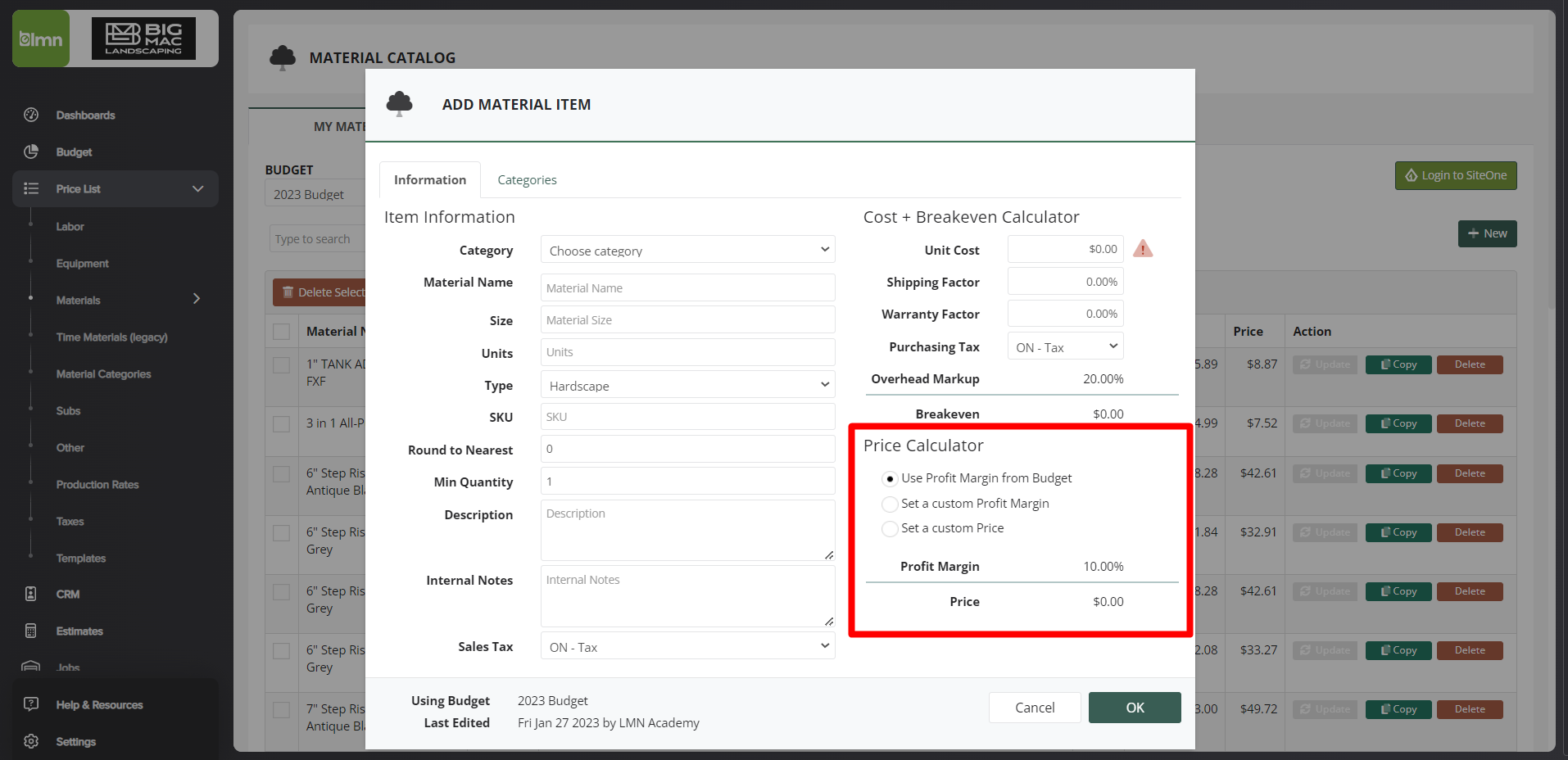Open the Type Hardscape dropdown
The image size is (1568, 760).
point(687,385)
